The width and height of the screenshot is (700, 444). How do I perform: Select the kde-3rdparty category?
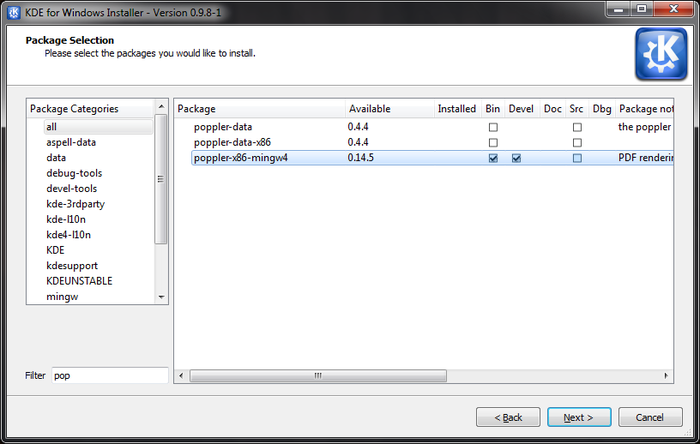[75, 204]
